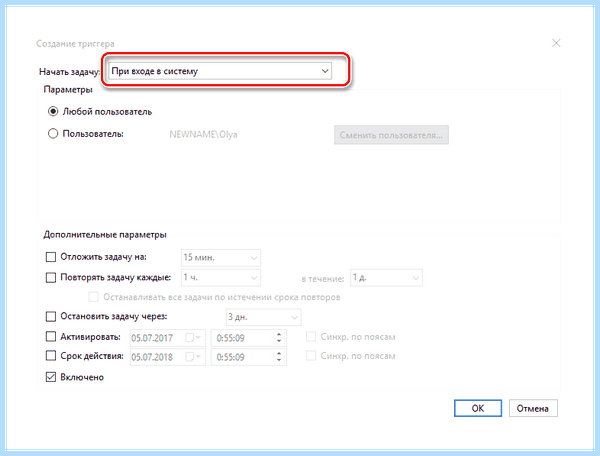
Task: Open the '1 ч.' repeat interval dropdown
Action: pos(221,278)
